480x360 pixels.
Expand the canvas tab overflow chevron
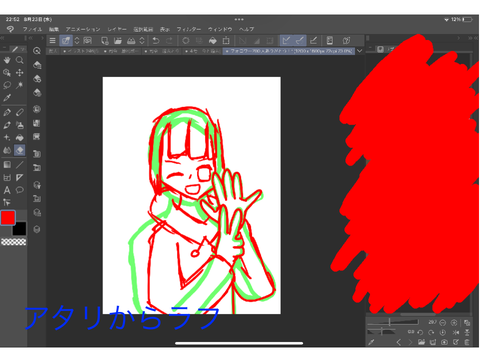click(x=360, y=51)
